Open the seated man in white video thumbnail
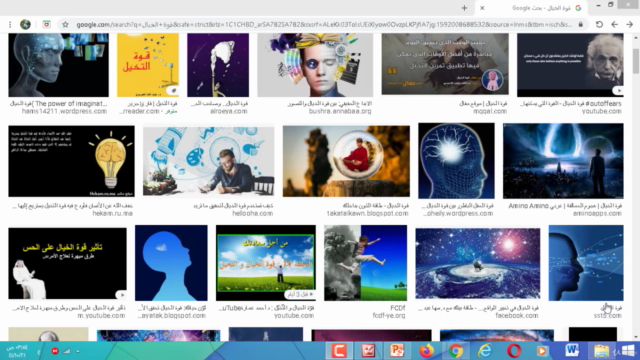Viewport: 640px width, 360px height. coord(67,263)
